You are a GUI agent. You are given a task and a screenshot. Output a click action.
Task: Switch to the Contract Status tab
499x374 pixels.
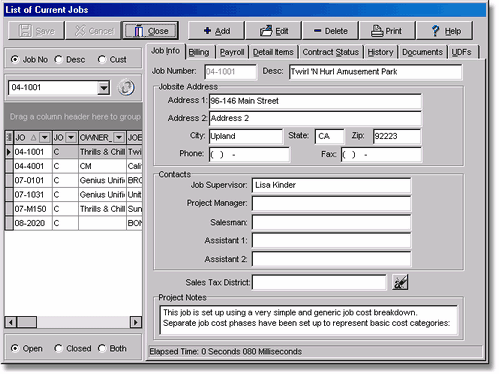[x=331, y=52]
